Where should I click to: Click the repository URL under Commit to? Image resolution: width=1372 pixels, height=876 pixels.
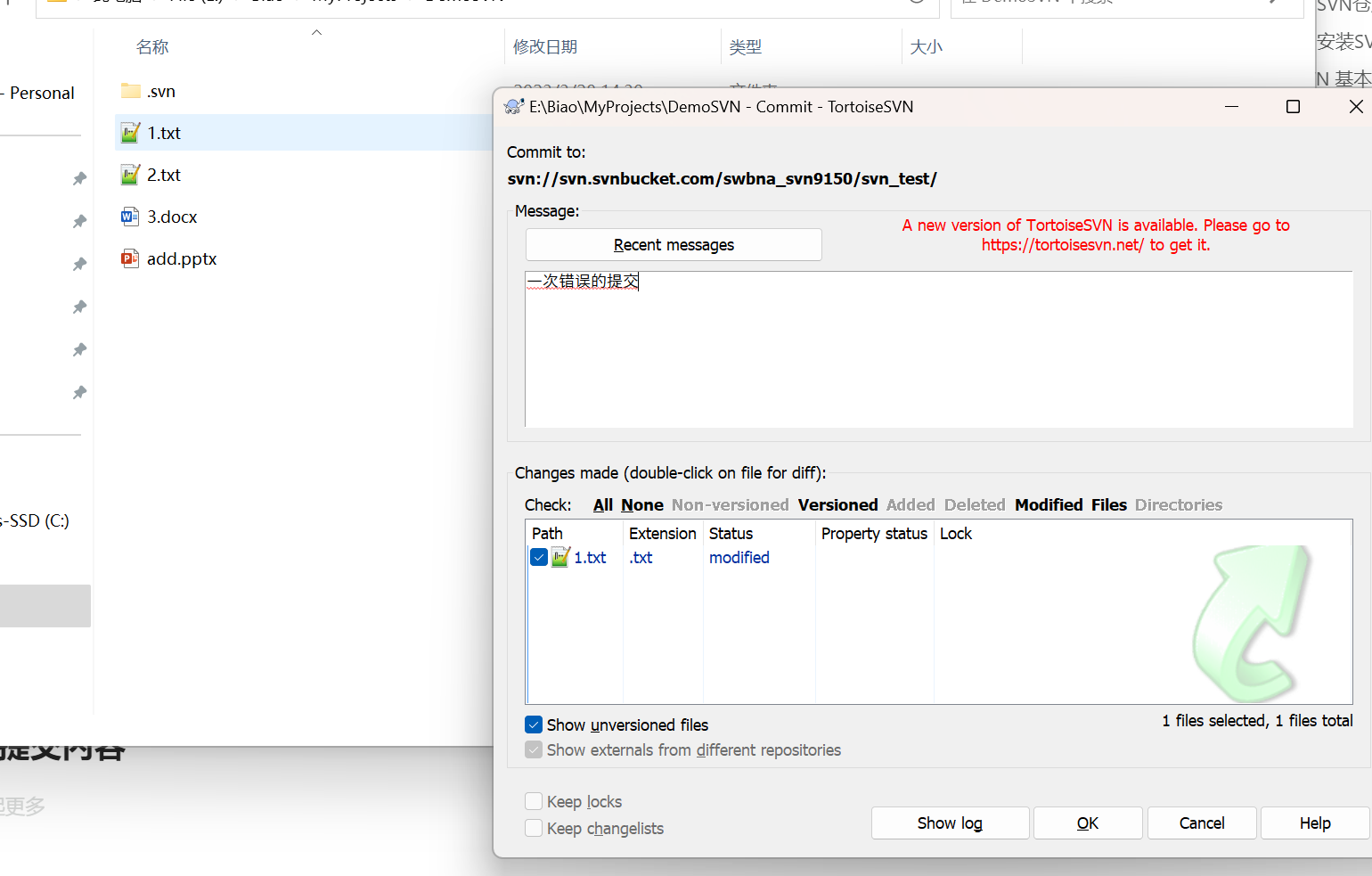723,178
